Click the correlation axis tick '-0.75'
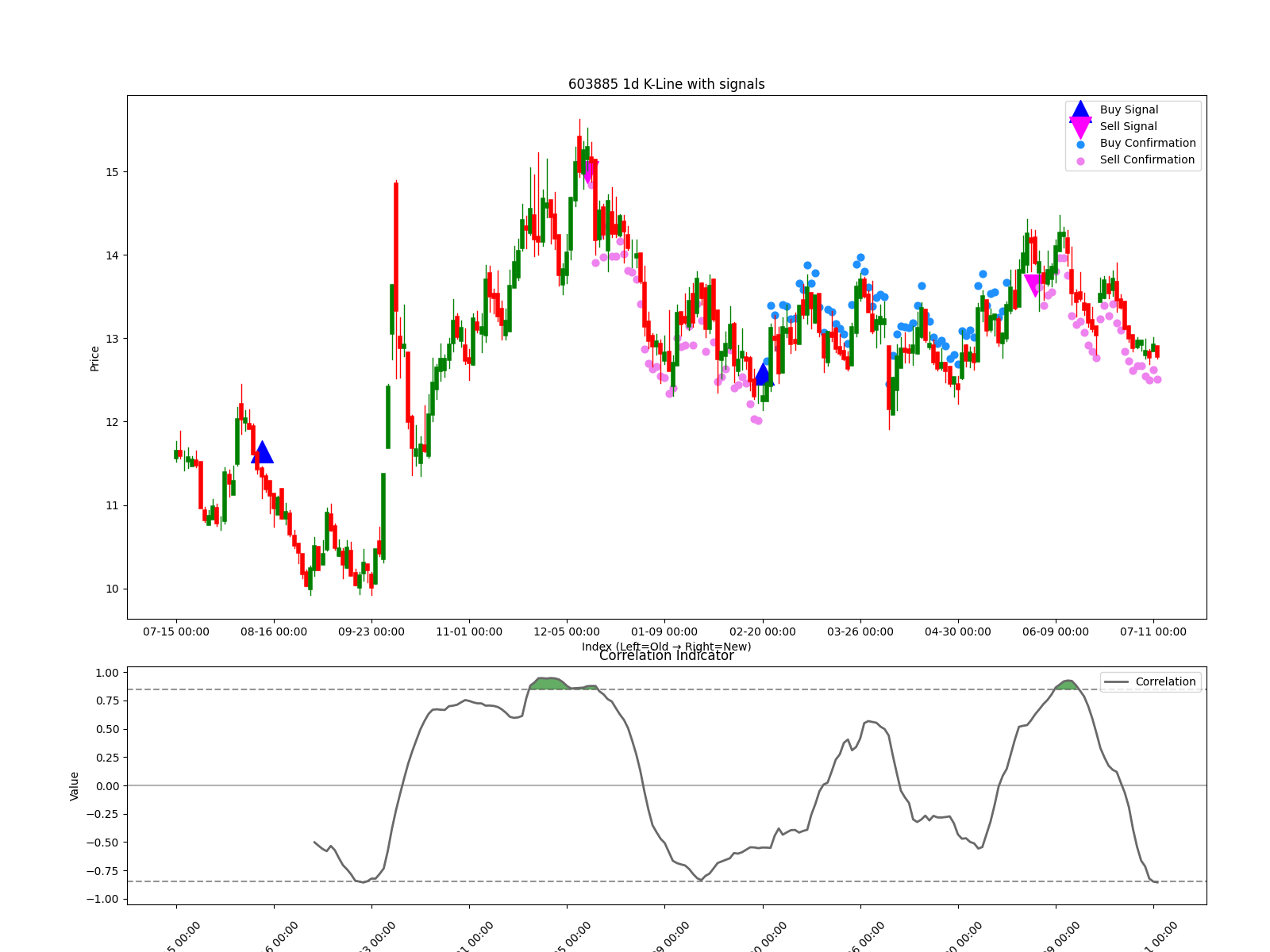Image resolution: width=1270 pixels, height=952 pixels. 103,871
